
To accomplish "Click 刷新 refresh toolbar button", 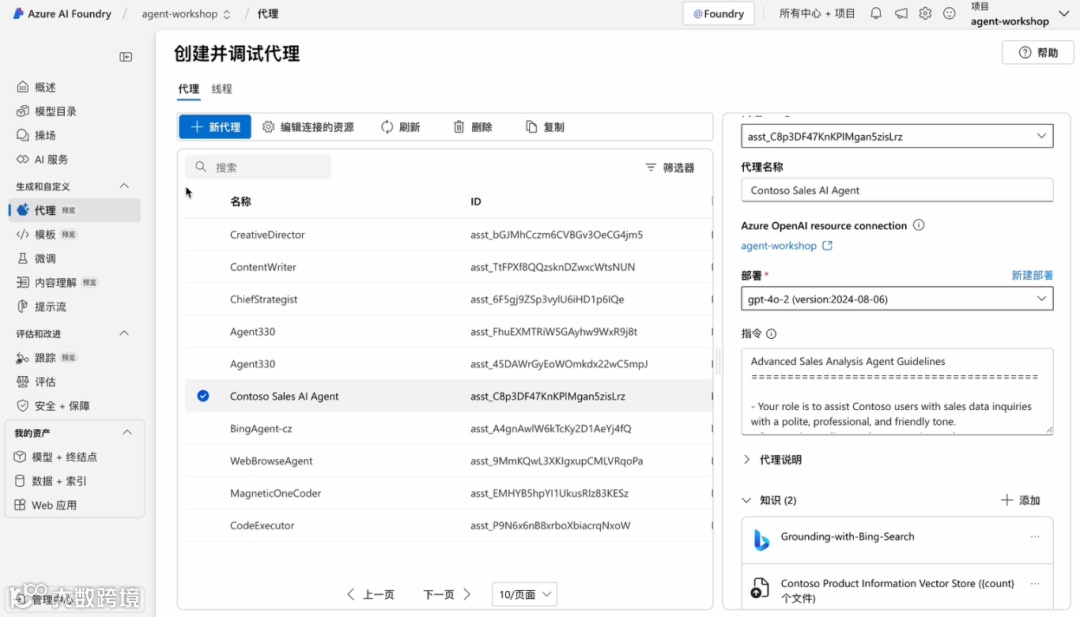I will [x=400, y=127].
